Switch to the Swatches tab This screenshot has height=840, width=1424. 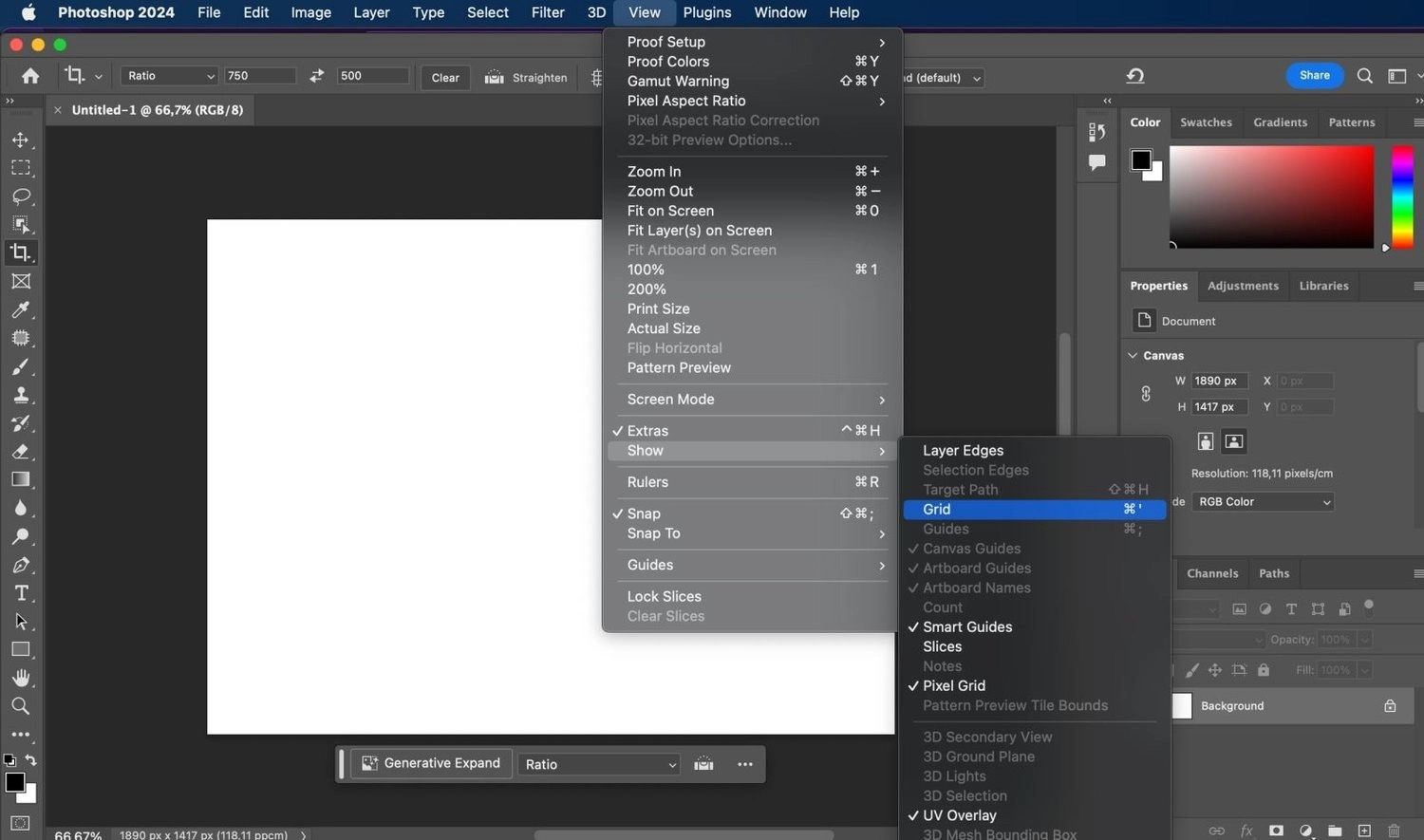coord(1206,122)
